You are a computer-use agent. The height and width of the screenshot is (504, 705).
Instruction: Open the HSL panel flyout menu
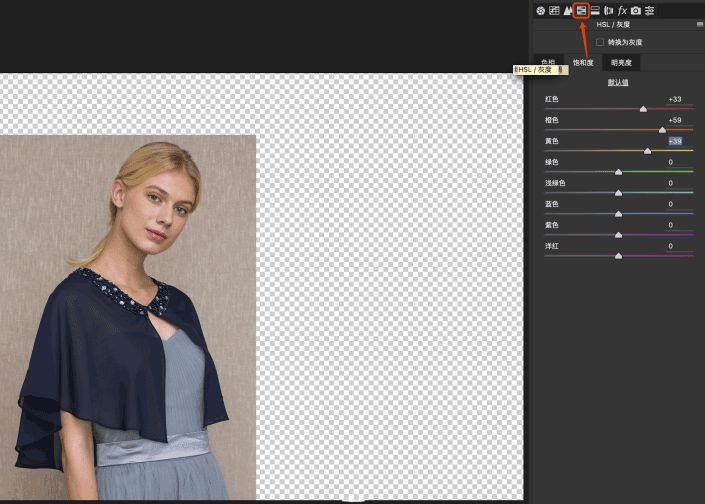coord(700,24)
